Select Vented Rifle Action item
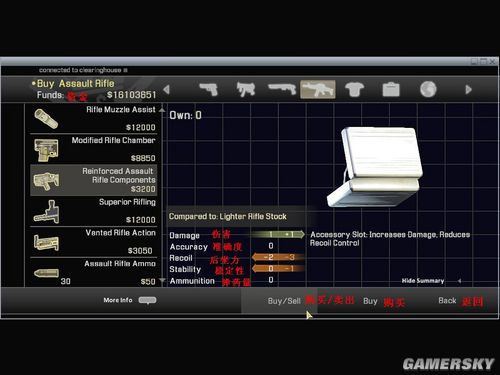This screenshot has width=500, height=375. click(x=94, y=242)
